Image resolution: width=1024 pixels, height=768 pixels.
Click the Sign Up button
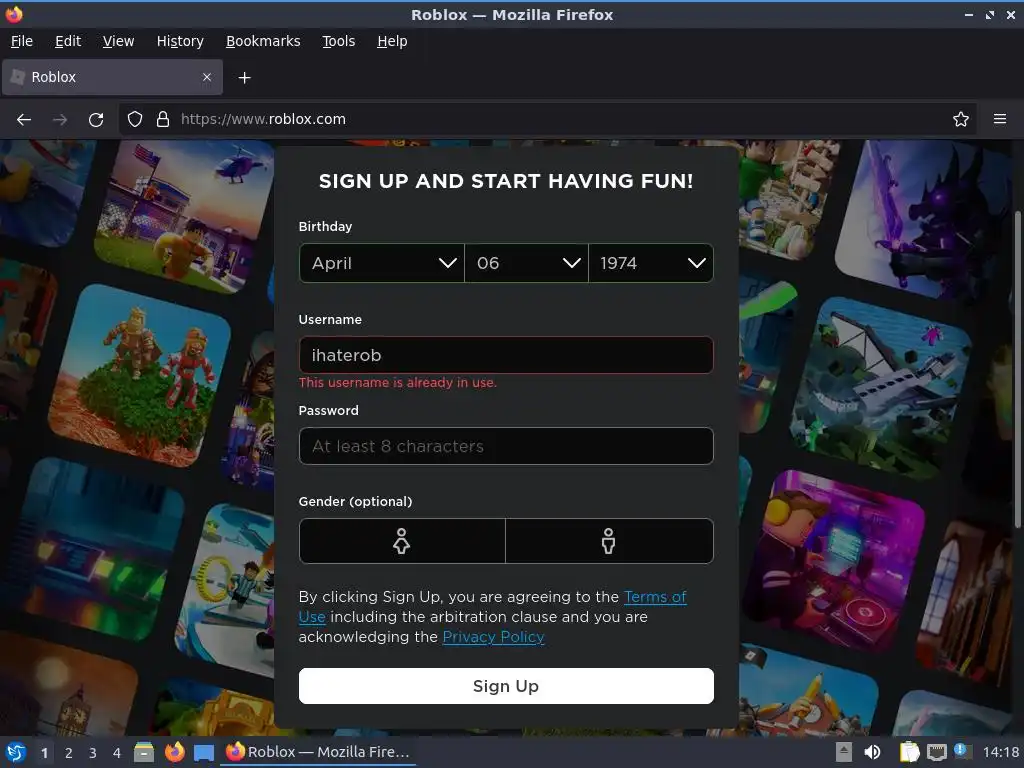(506, 686)
